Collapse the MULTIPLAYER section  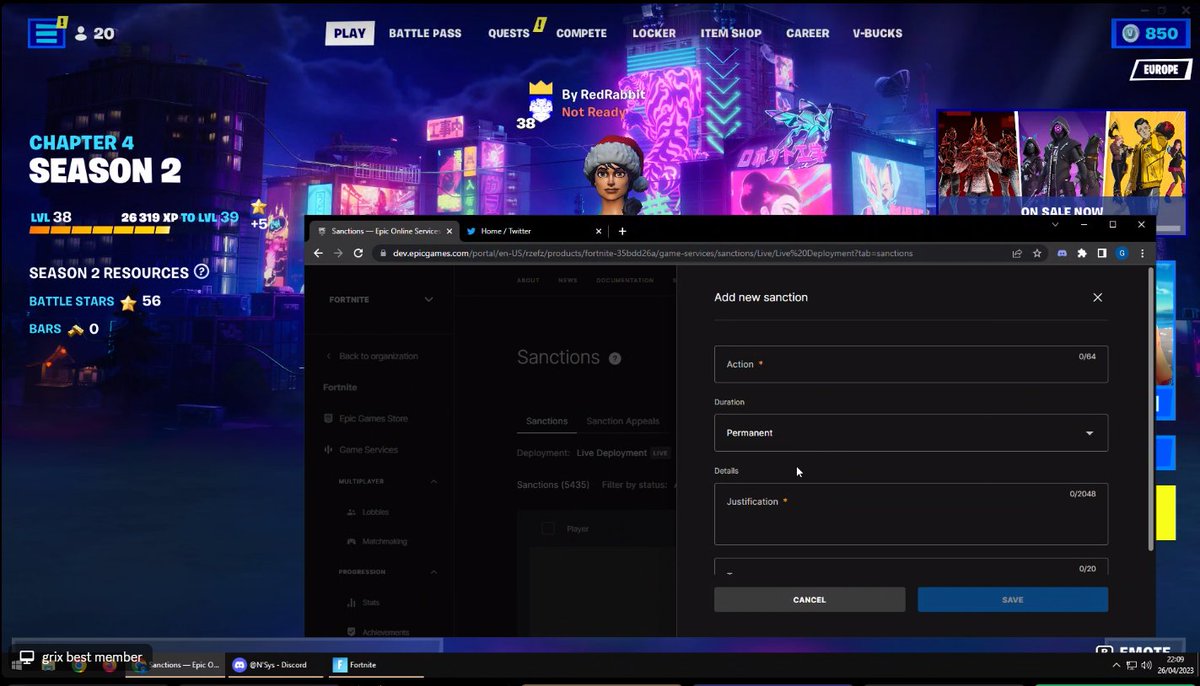[x=434, y=481]
